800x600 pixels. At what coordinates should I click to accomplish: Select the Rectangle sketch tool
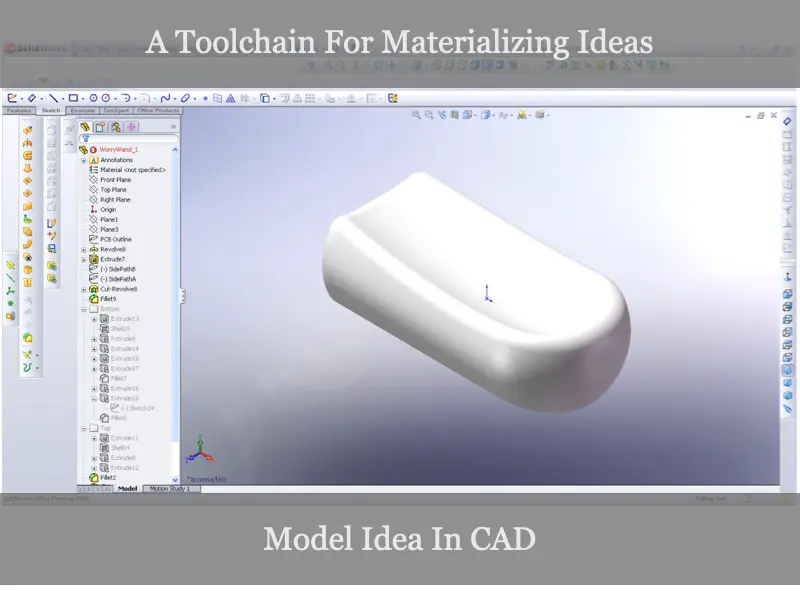73,98
